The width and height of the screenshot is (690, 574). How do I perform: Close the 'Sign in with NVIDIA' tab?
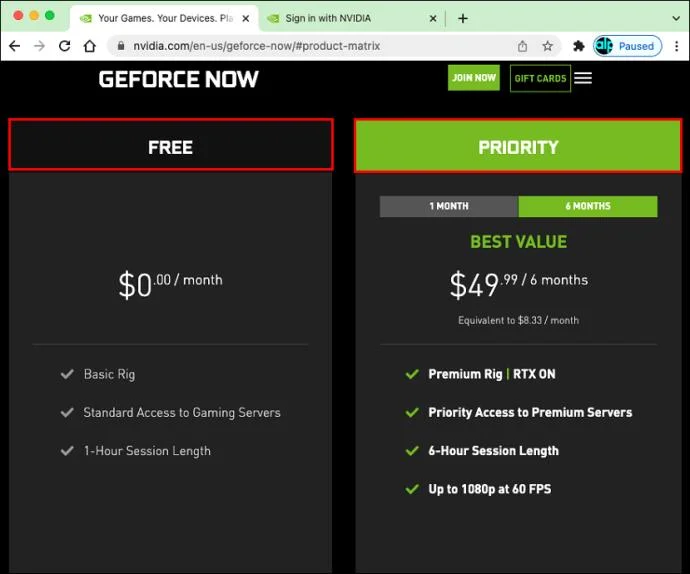433,18
